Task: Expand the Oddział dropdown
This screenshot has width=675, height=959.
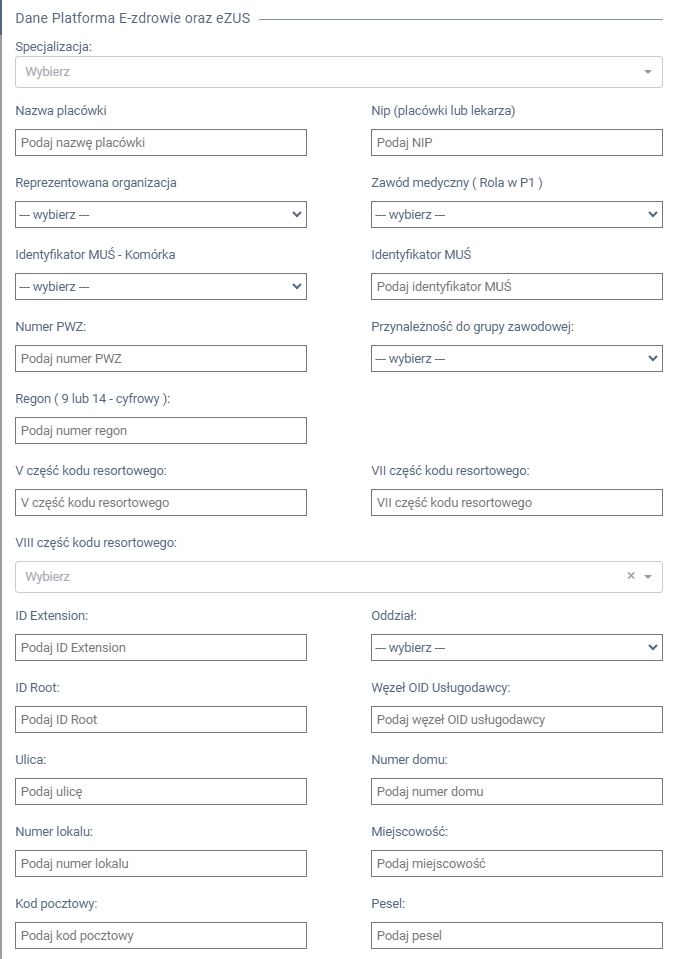Action: (516, 648)
